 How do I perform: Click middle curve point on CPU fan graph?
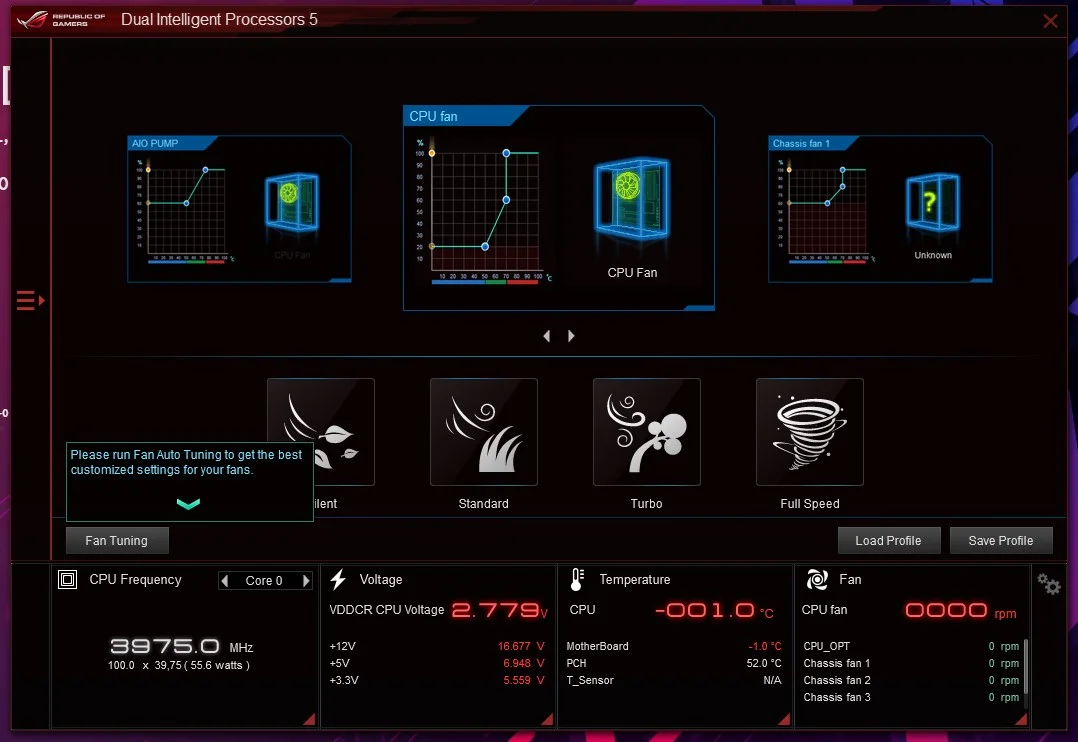pyautogui.click(x=506, y=199)
